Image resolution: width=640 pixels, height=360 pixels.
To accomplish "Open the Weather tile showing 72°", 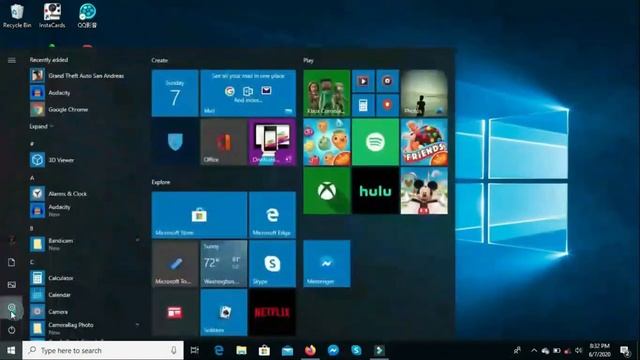I will (x=224, y=264).
